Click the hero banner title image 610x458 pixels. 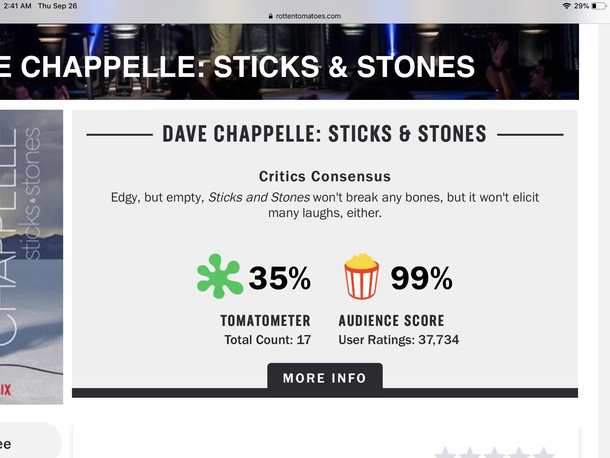[289, 61]
